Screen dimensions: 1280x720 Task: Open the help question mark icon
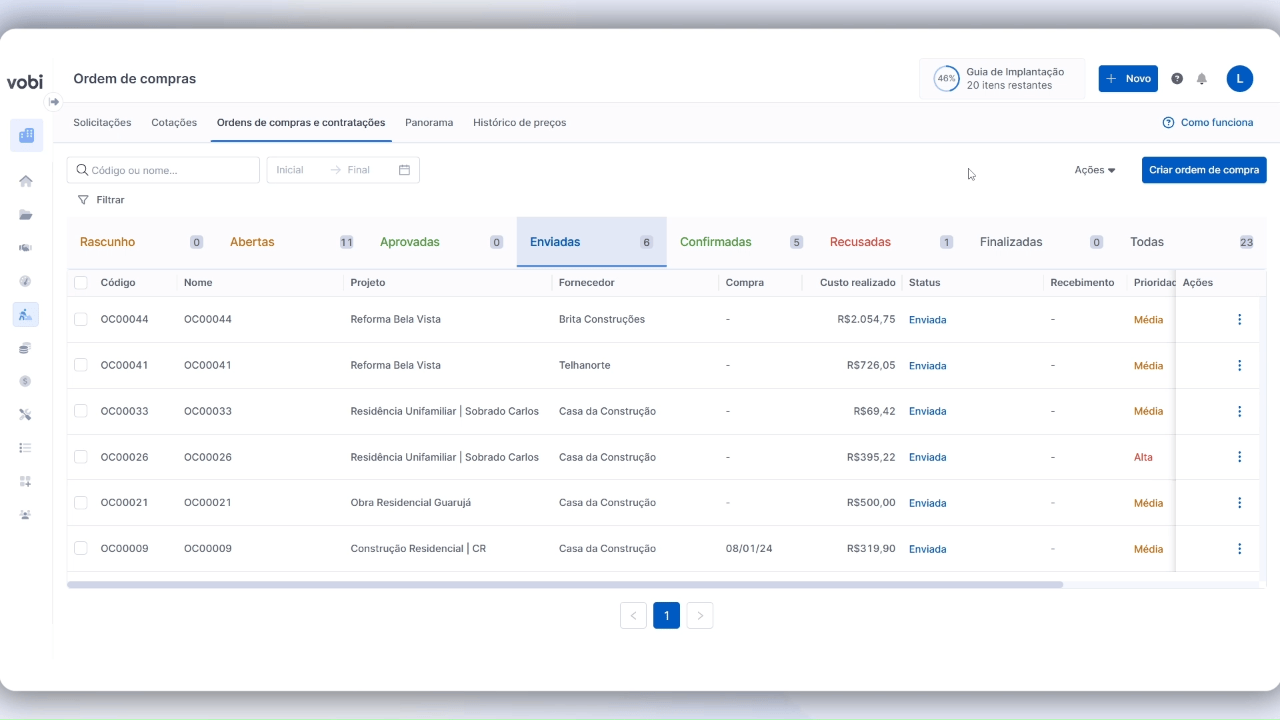1177,79
